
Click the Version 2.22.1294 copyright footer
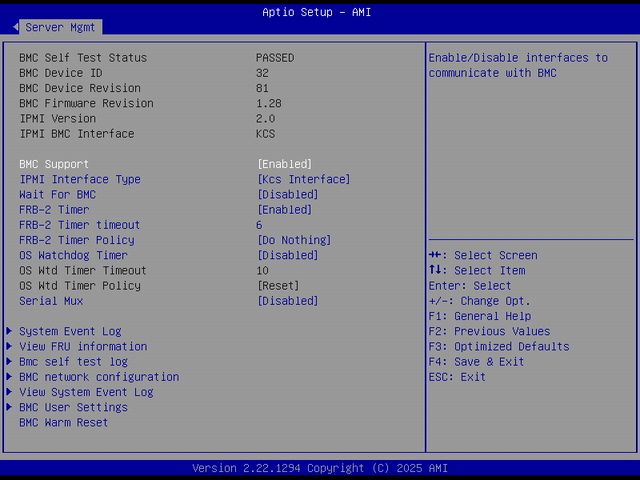(320, 468)
